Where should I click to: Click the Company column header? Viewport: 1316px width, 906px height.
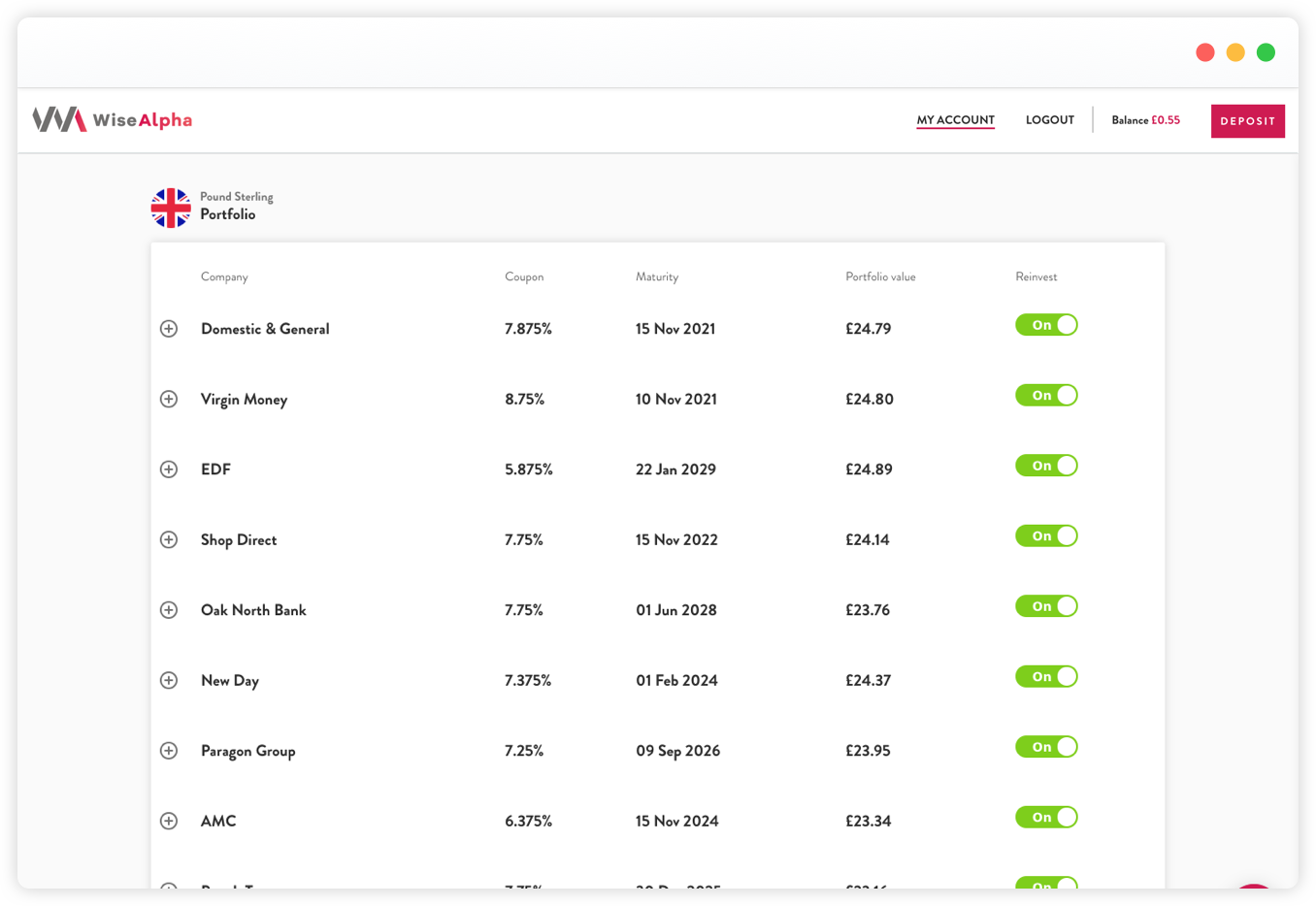tap(224, 276)
